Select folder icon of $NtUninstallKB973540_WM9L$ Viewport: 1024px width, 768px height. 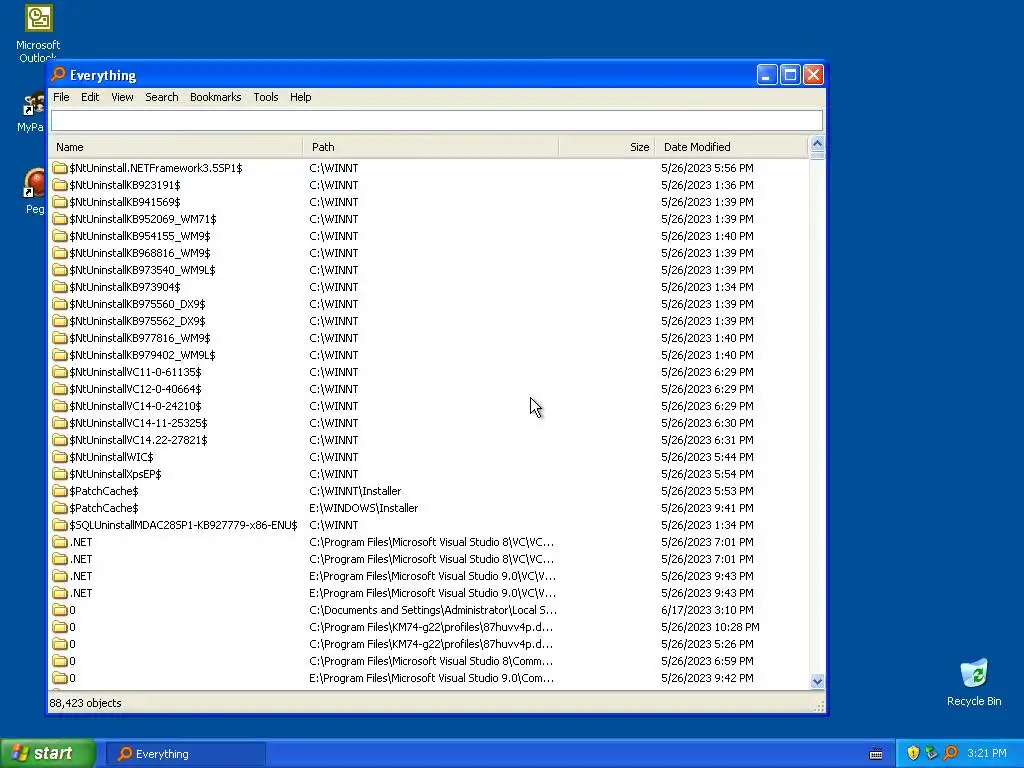pos(60,270)
